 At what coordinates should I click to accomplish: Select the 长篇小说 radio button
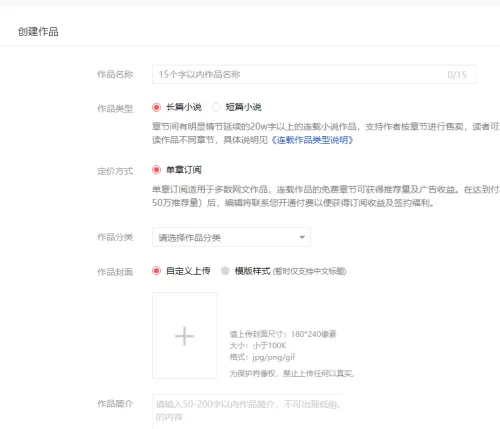pyautogui.click(x=156, y=107)
